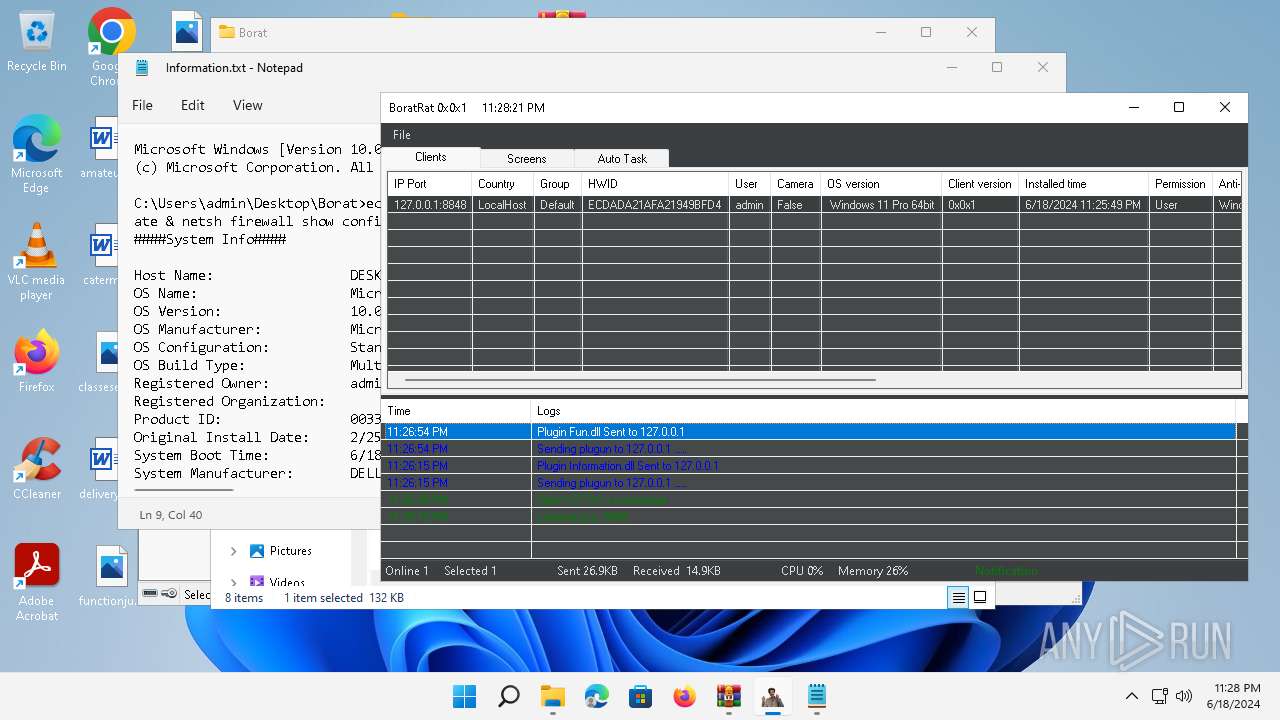Click the Time column header in logs
1280x720 pixels.
coord(456,411)
